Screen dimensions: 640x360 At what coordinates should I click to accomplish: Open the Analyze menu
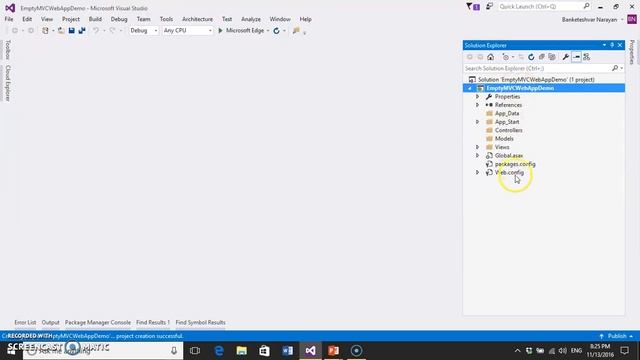(x=251, y=19)
